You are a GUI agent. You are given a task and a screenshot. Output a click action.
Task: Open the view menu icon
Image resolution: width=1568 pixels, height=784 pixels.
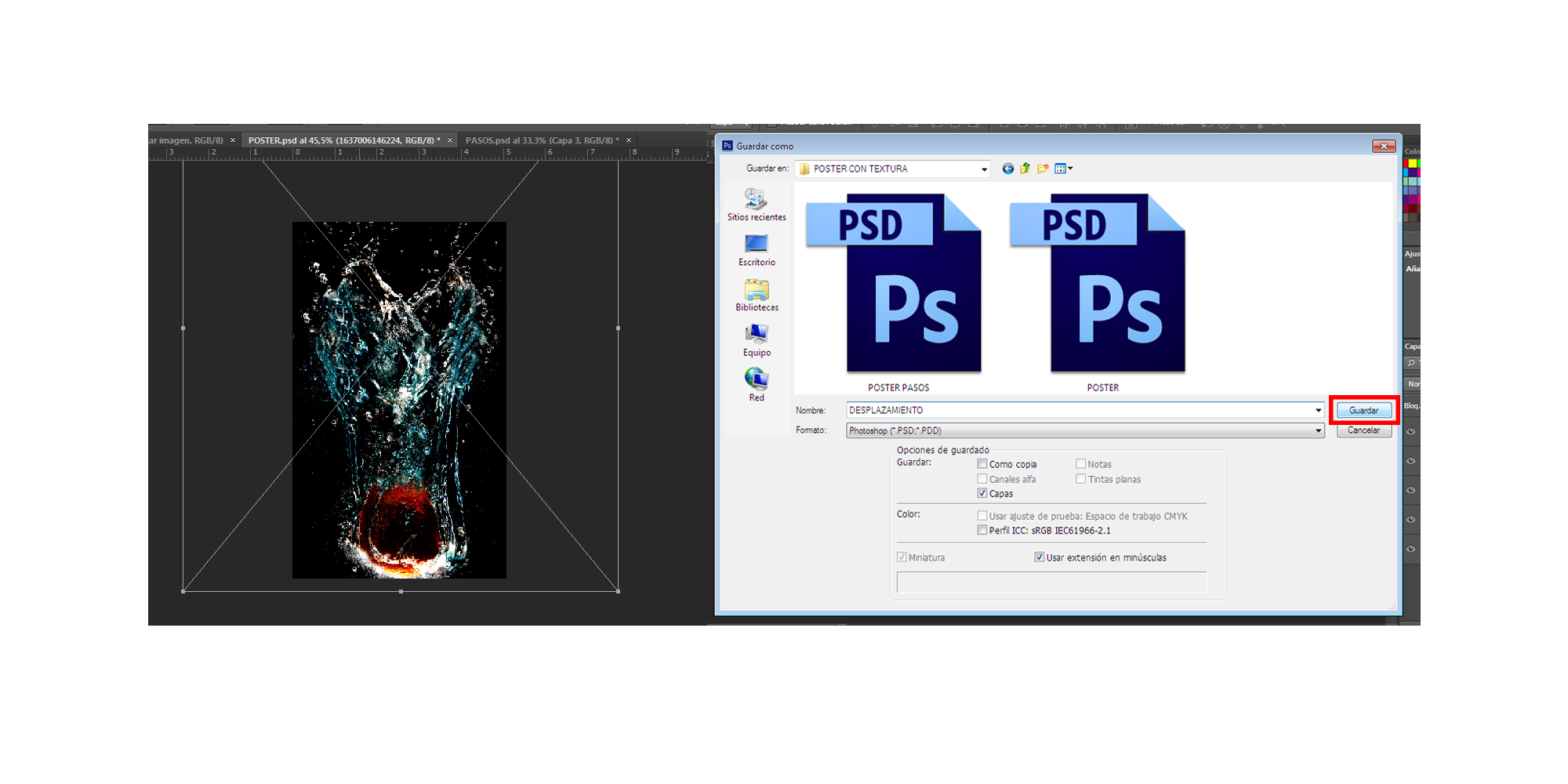[1063, 169]
